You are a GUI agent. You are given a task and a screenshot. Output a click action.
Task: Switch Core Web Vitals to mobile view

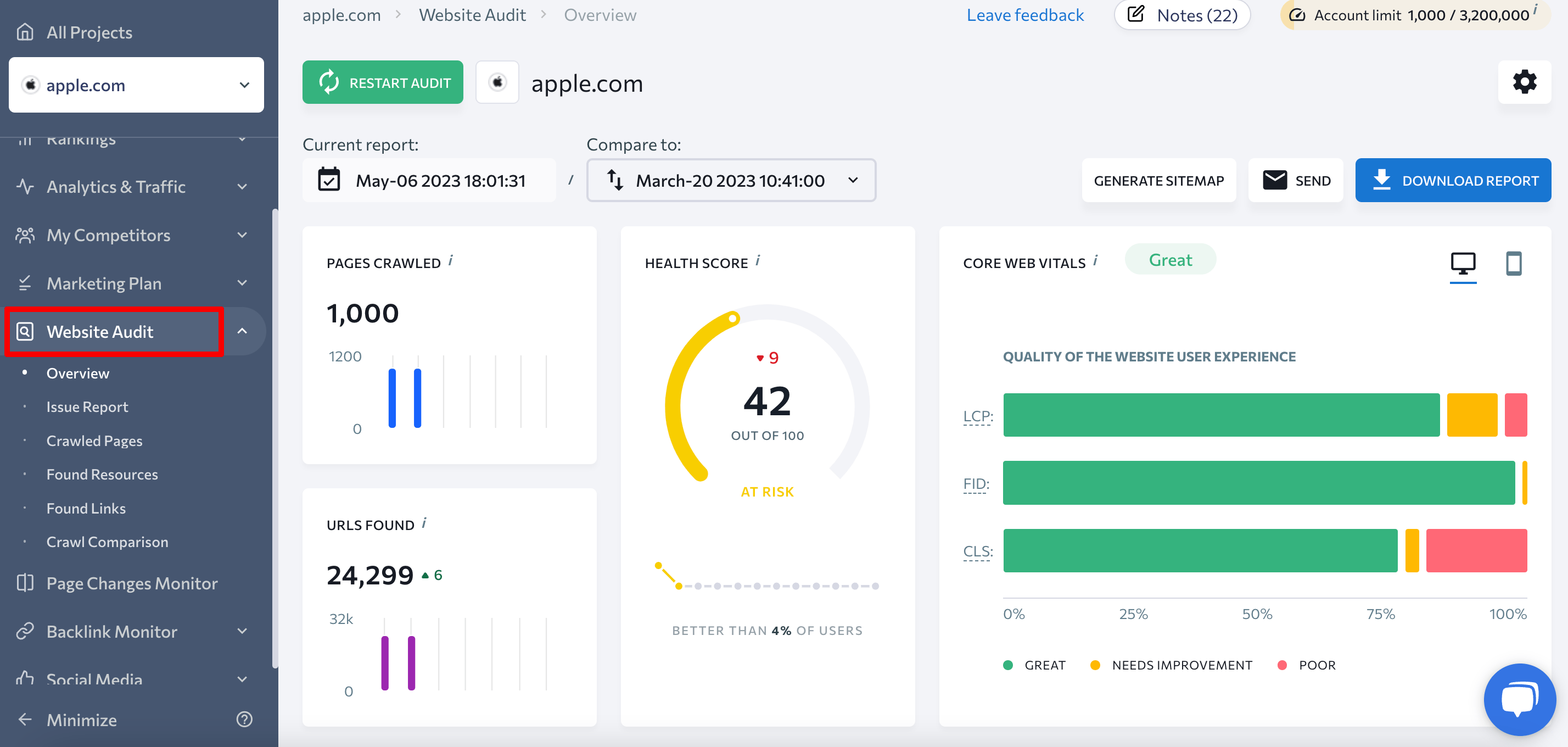pos(1513,264)
